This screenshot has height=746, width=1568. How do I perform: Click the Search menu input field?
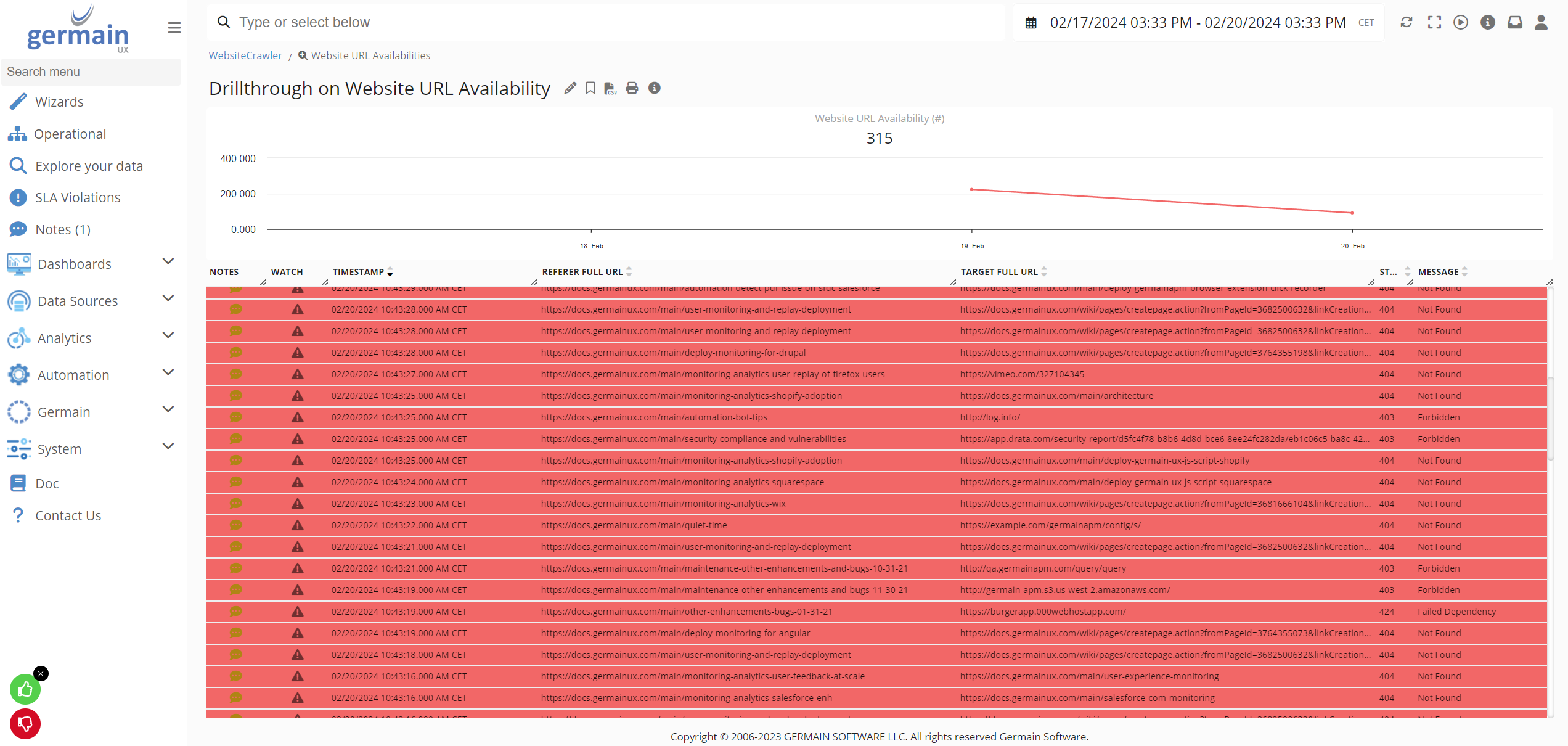[x=91, y=72]
